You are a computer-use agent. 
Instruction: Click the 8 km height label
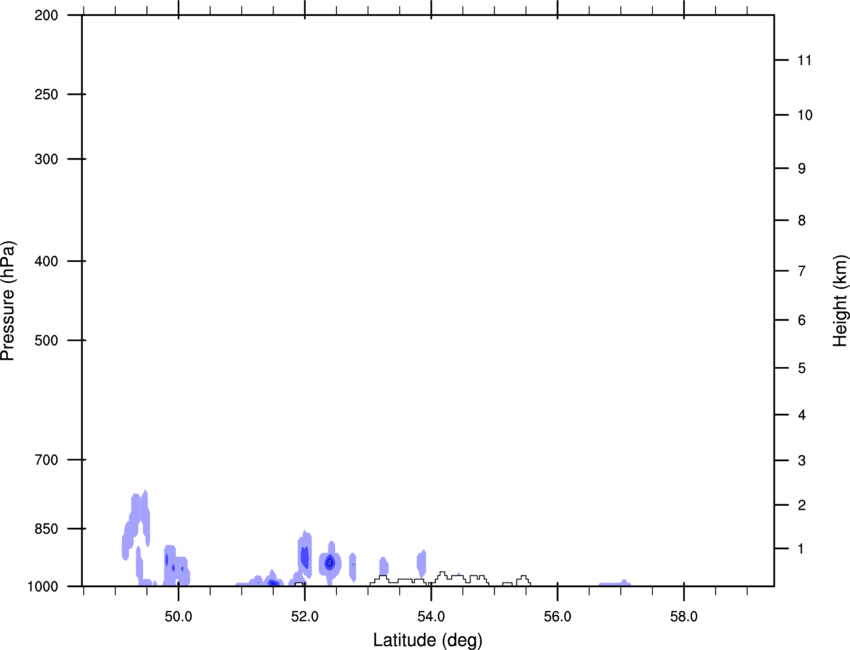coord(802,221)
